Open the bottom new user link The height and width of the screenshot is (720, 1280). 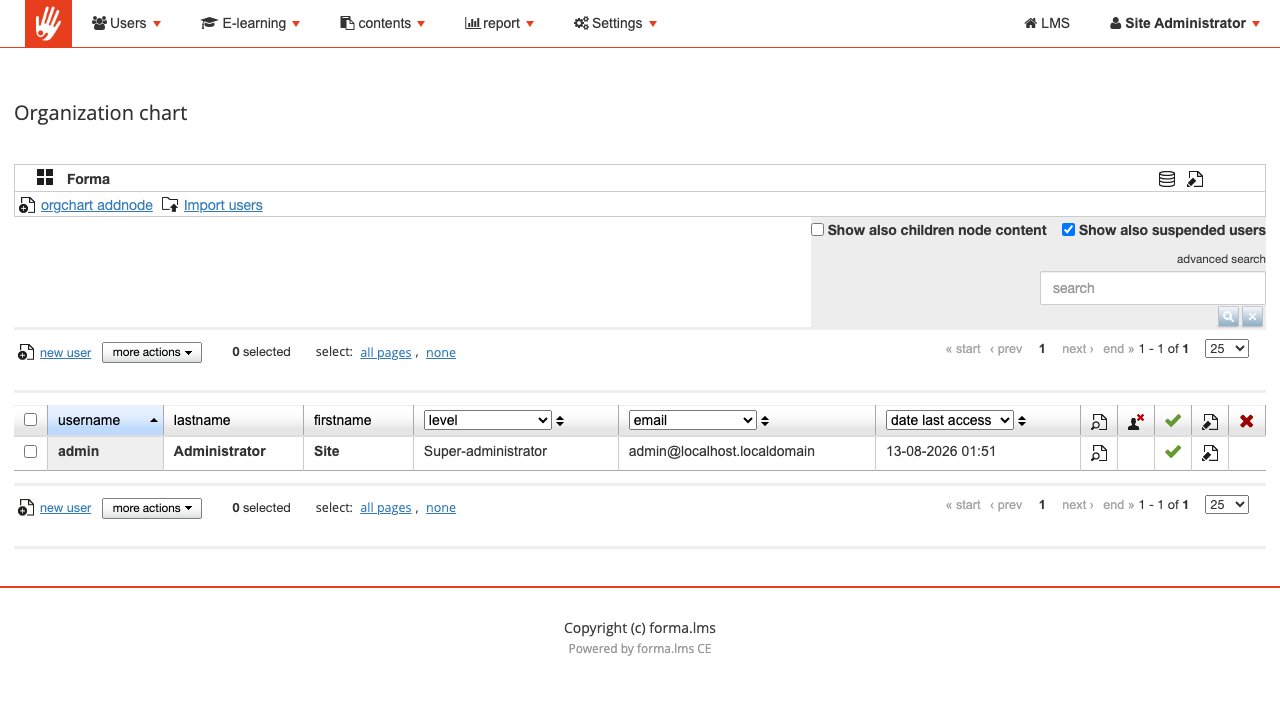(x=65, y=508)
